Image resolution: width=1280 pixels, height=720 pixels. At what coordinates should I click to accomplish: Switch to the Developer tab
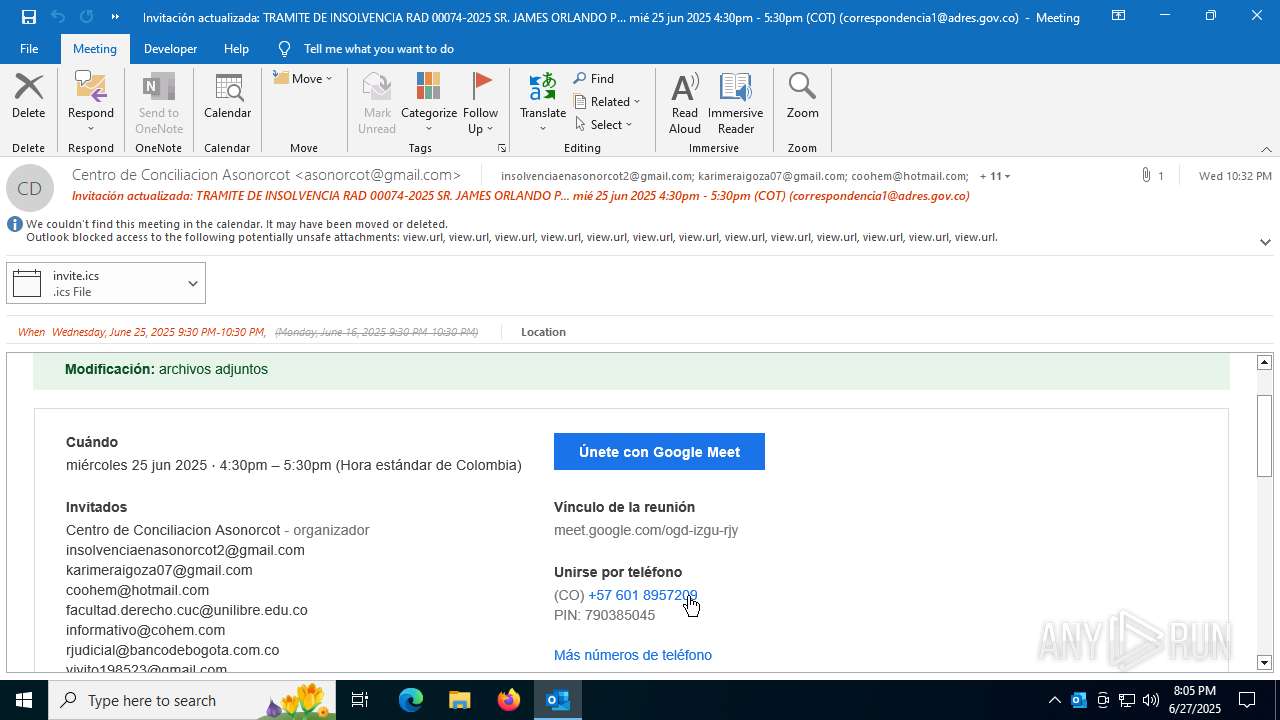click(x=170, y=48)
